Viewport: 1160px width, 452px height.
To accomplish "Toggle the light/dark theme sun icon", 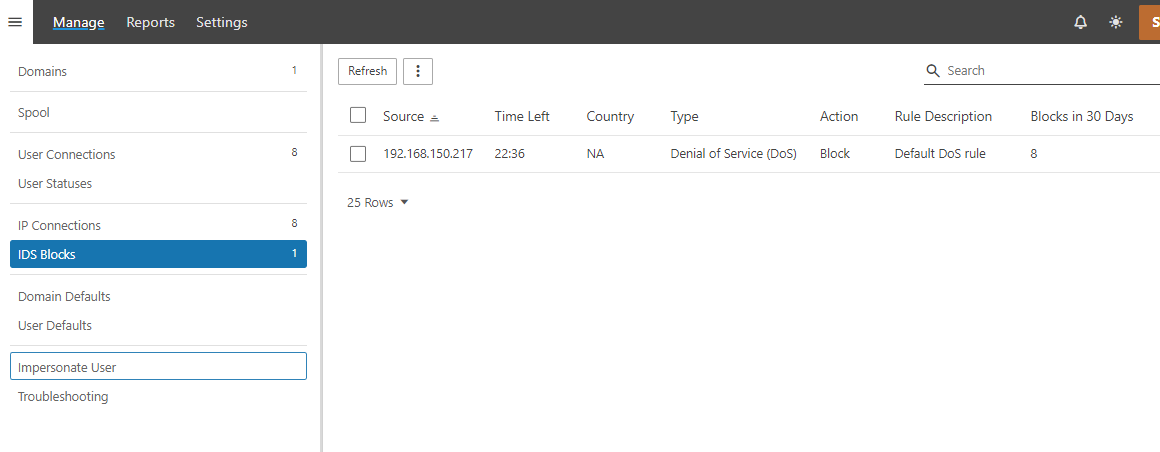I will (x=1116, y=22).
